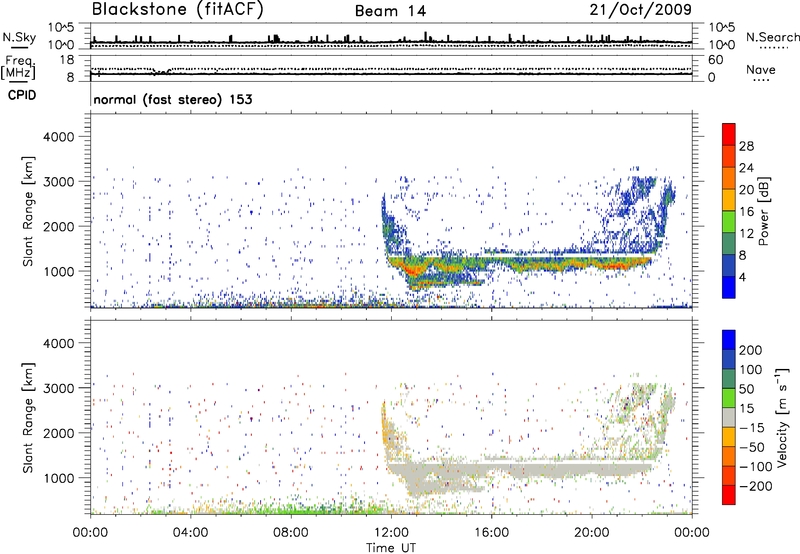Click the 'Time UT' axis title
Image resolution: width=800 pixels, height=554 pixels.
[391, 547]
